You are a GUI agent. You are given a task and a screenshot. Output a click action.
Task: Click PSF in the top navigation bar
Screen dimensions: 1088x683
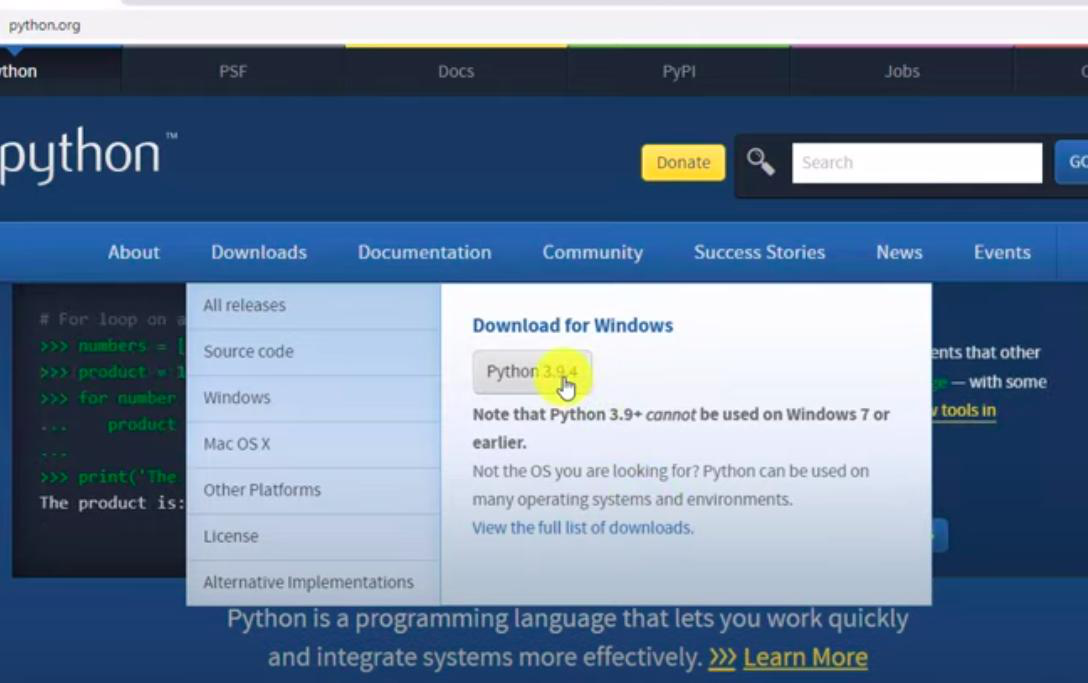pyautogui.click(x=233, y=71)
